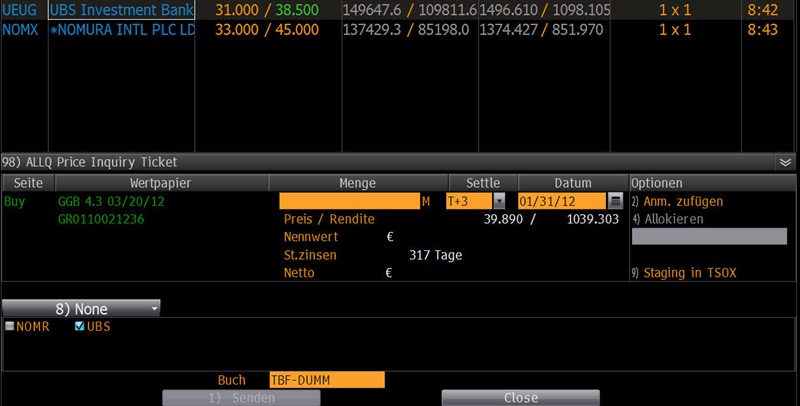Uncheck the UBS dealer checkbox
Viewport: 800px width, 406px height.
pyautogui.click(x=80, y=327)
